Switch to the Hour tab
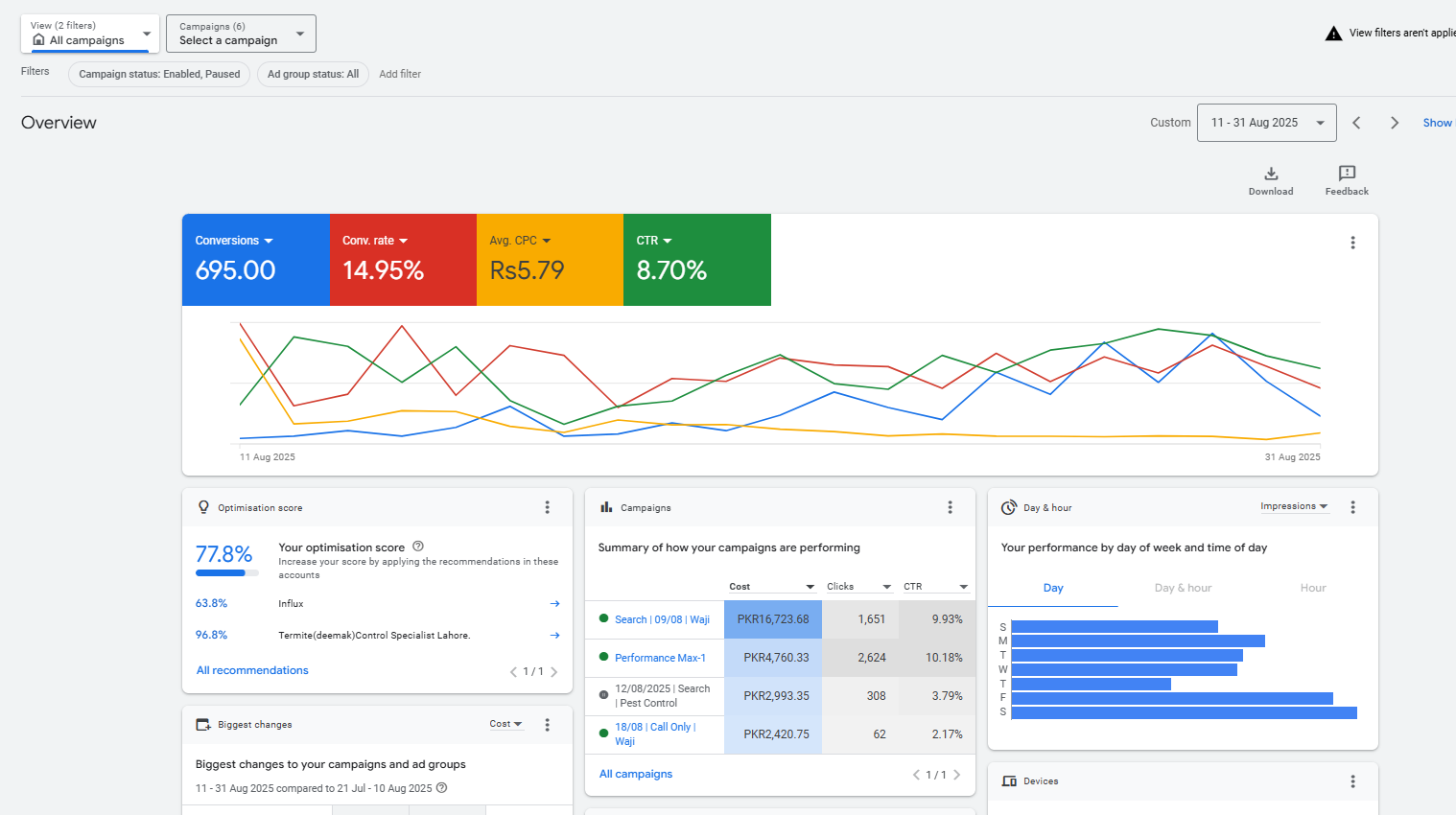 tap(1312, 588)
